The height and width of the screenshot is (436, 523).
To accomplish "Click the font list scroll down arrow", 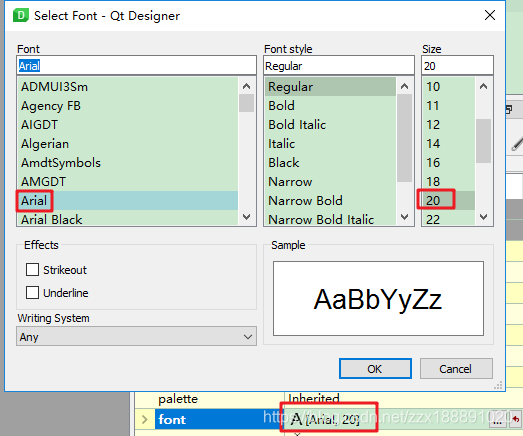I will pyautogui.click(x=246, y=217).
